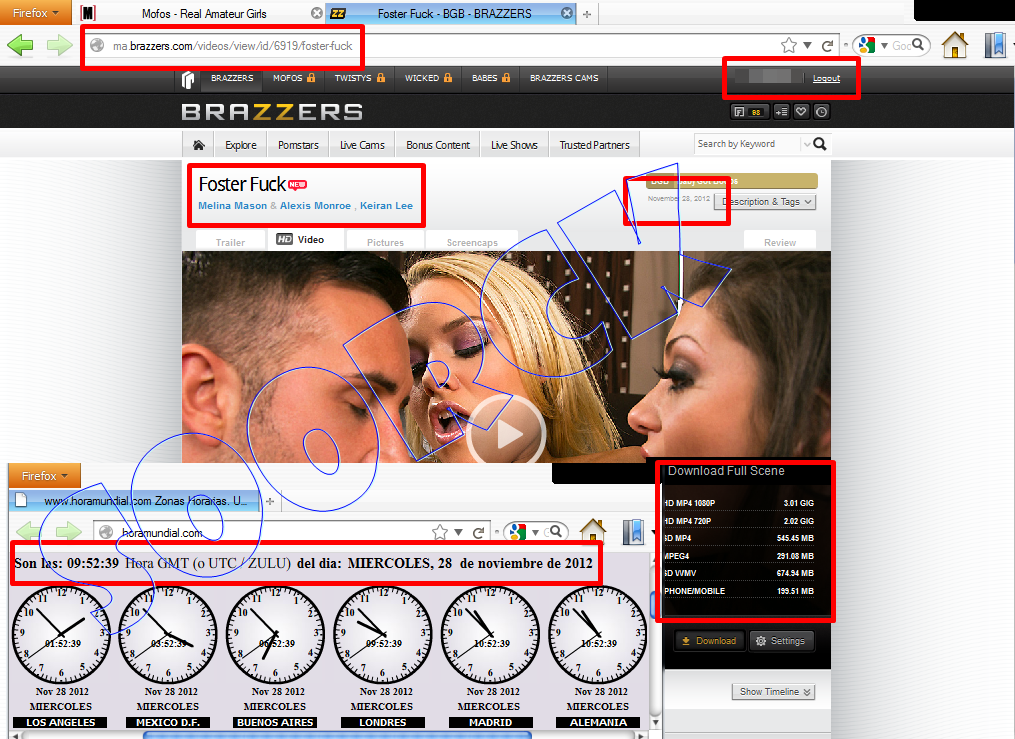Open the Trusted Partners menu item

click(x=595, y=145)
